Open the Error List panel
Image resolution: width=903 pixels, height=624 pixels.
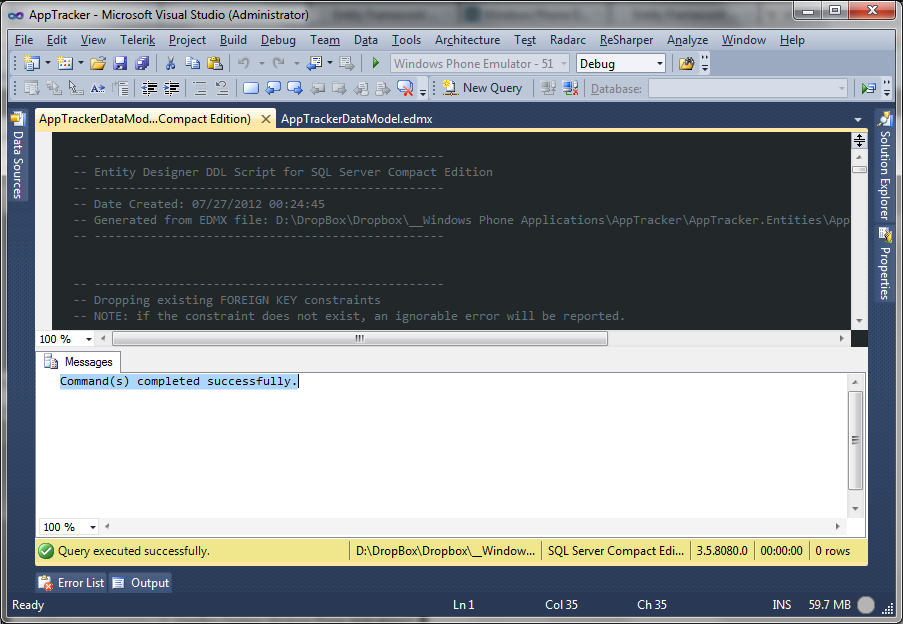[x=71, y=583]
